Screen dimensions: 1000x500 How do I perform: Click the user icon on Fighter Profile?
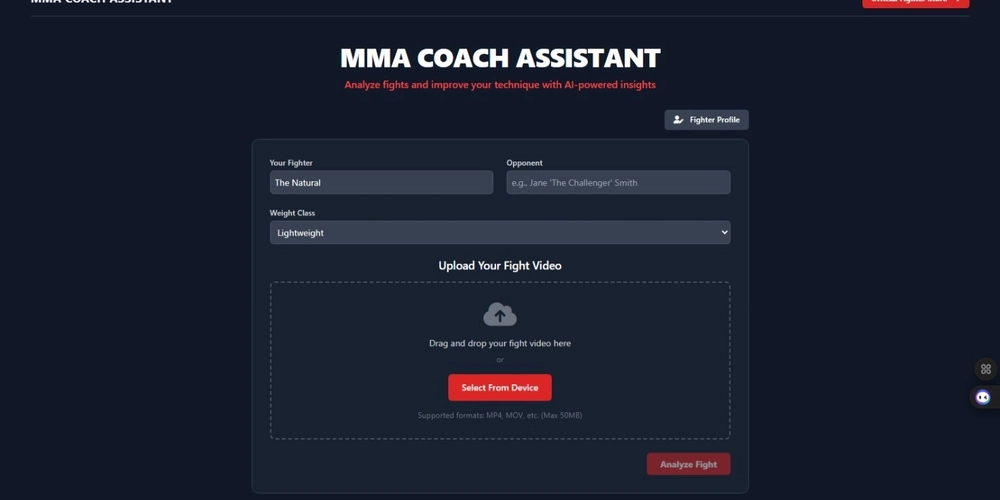(678, 120)
